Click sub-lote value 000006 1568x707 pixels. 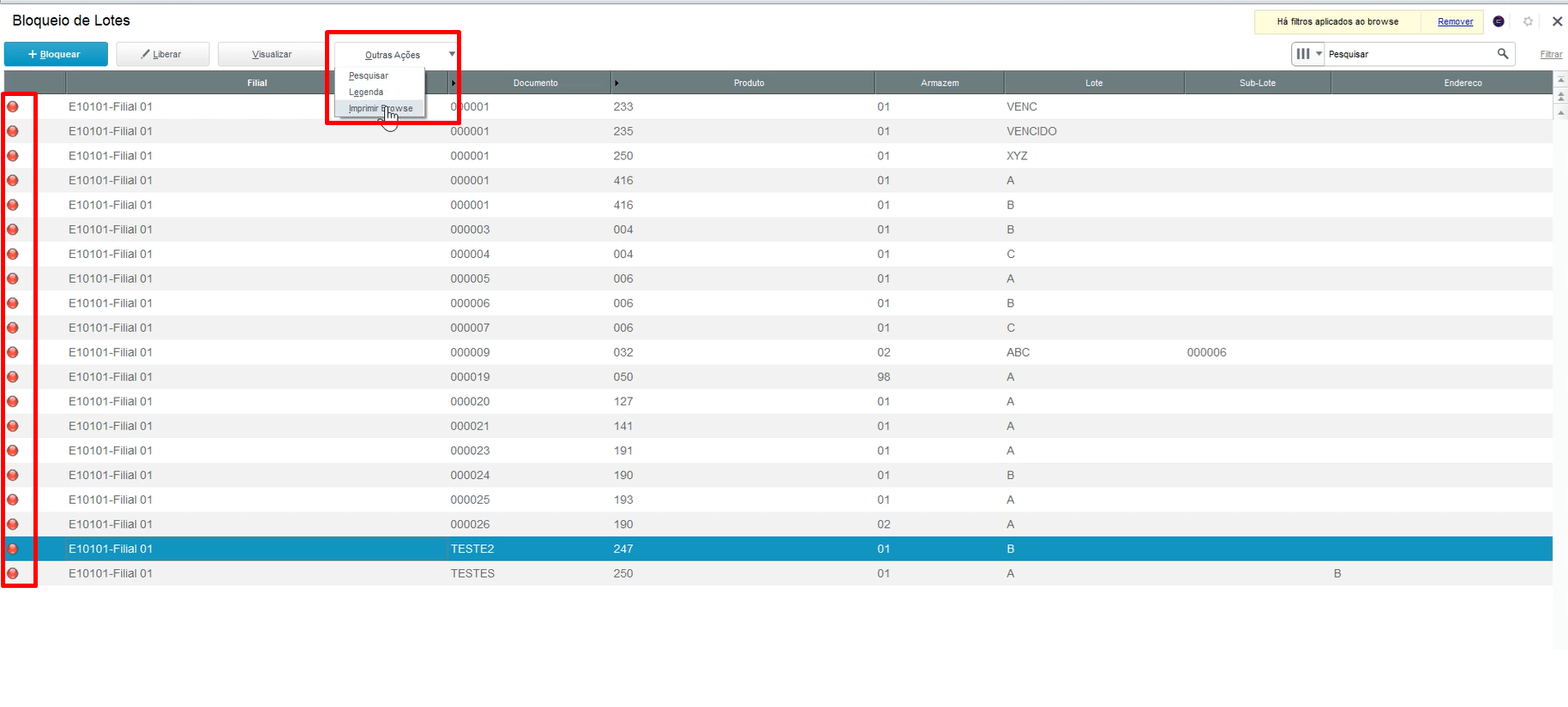coord(1206,352)
